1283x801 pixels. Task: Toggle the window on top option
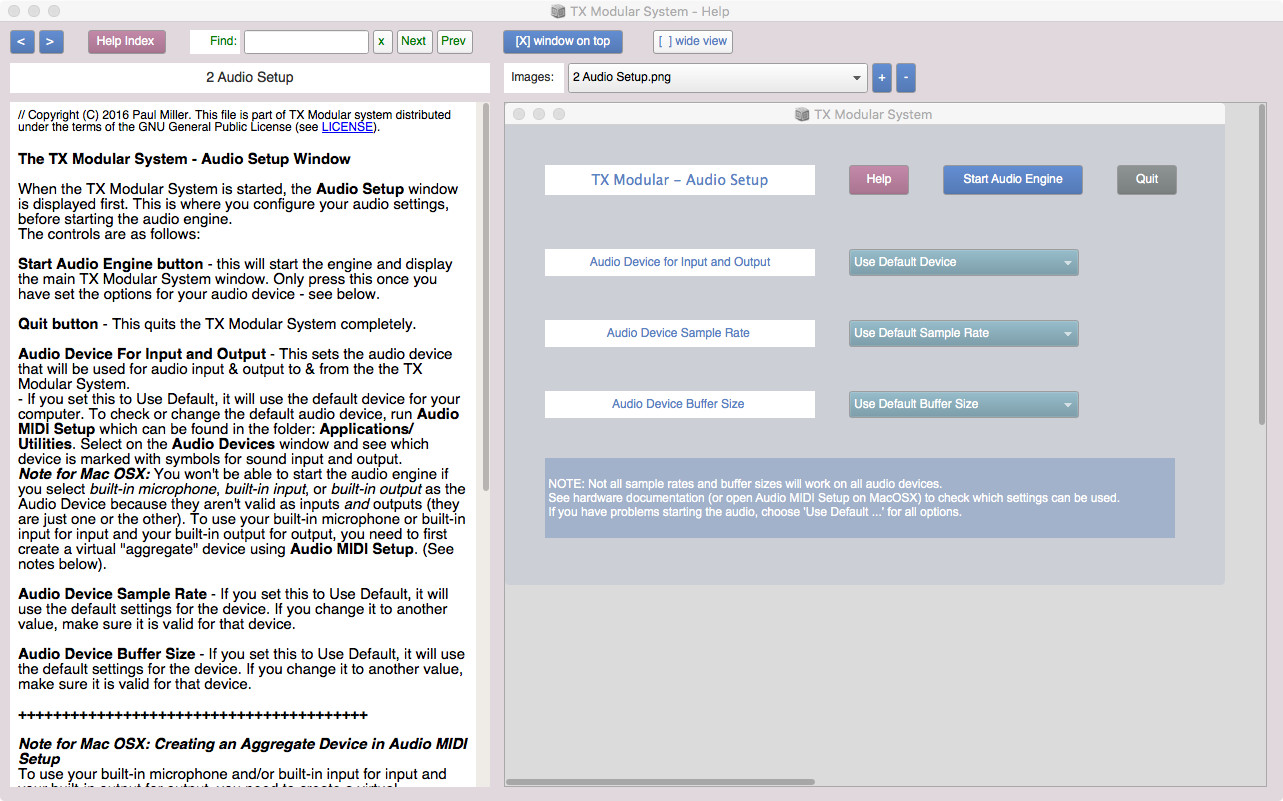click(x=562, y=42)
